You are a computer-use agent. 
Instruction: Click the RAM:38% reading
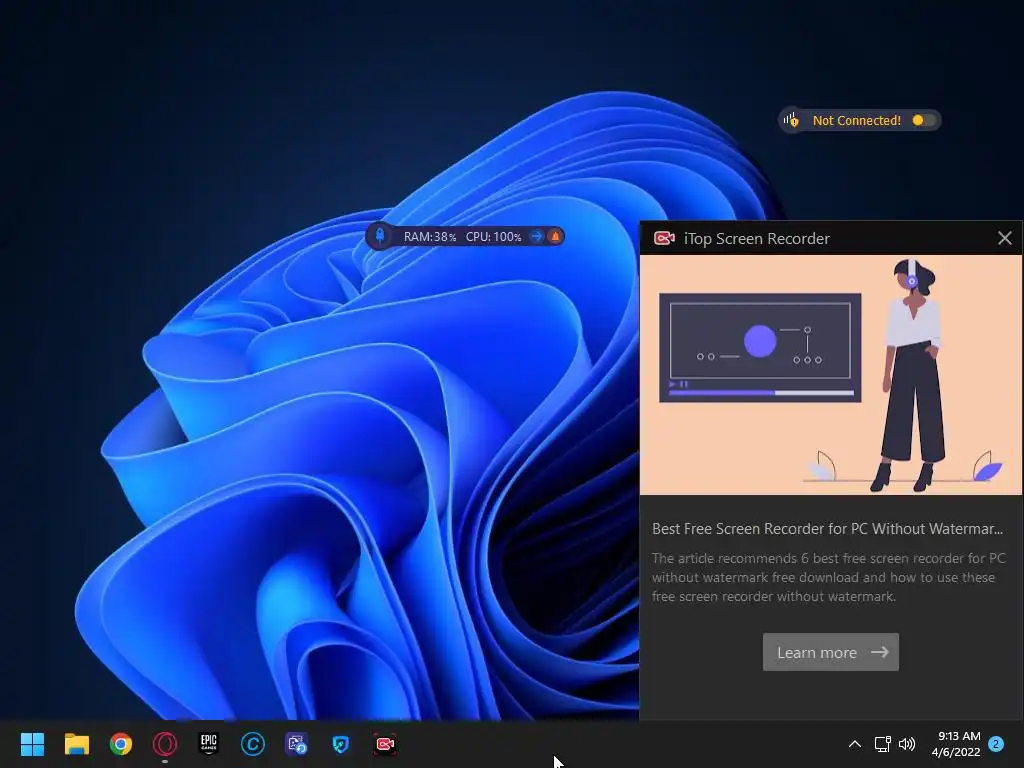tap(430, 236)
